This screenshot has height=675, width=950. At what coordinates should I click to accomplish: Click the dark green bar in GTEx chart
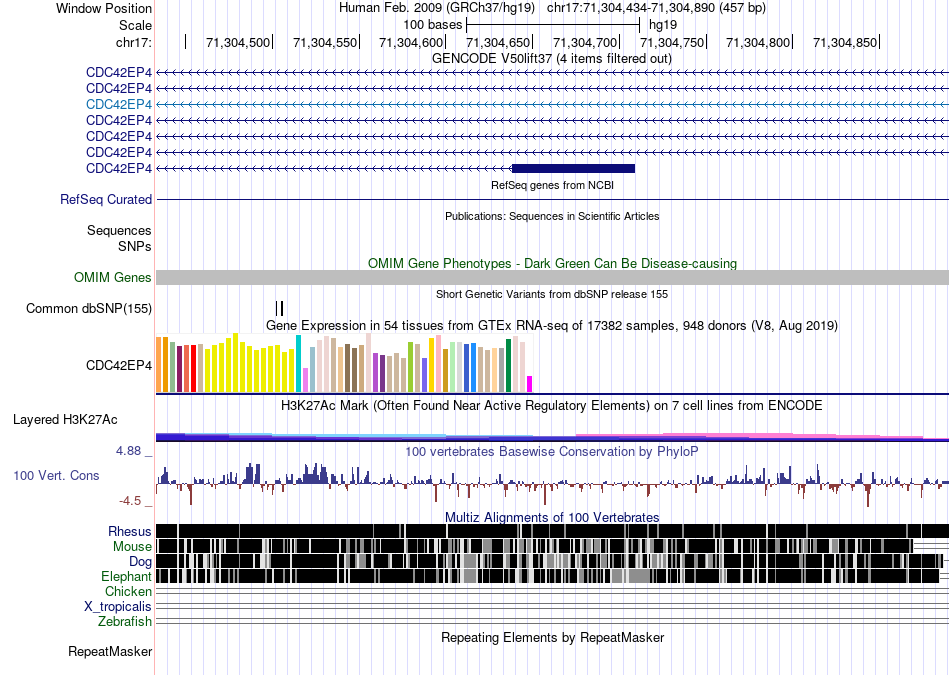click(x=508, y=366)
